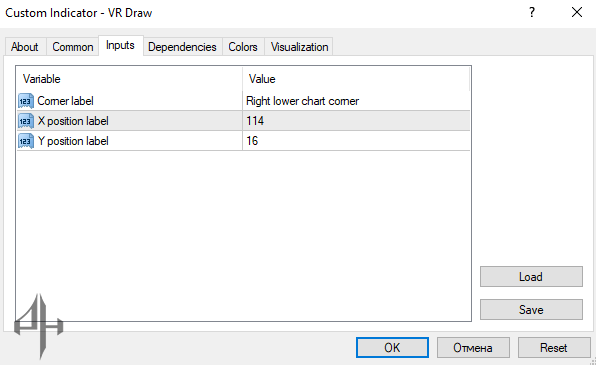The height and width of the screenshot is (365, 596).
Task: Open the Right lower chart corner value dropdown
Action: pyautogui.click(x=356, y=101)
